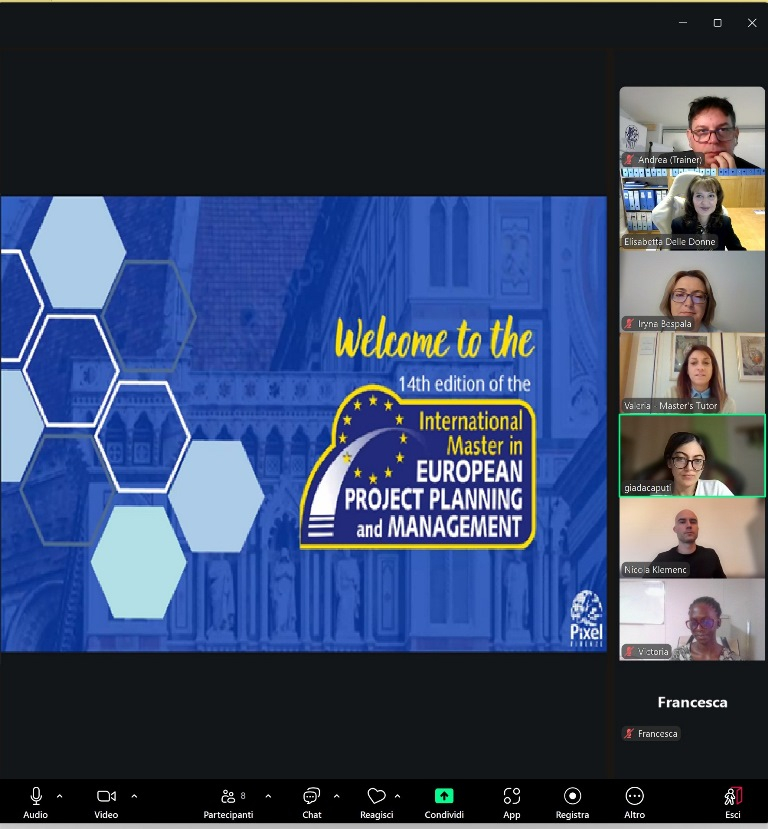This screenshot has width=768, height=829.
Task: Open the Altro more options menu
Action: tap(634, 797)
